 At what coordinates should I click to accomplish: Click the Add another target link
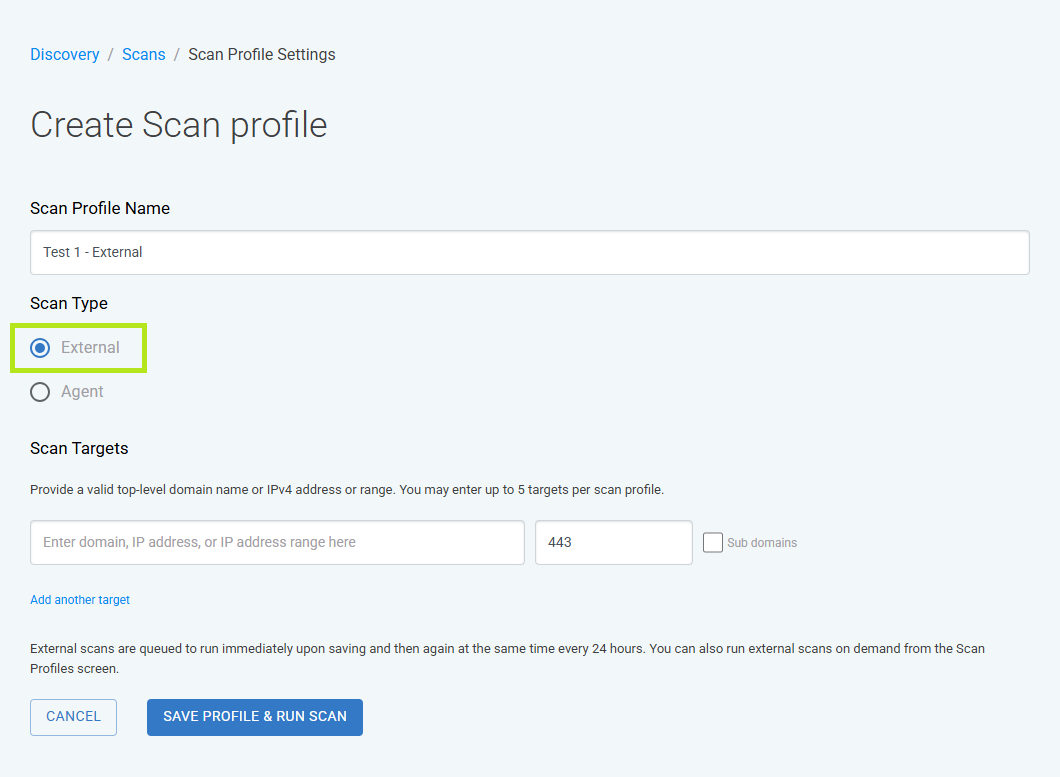tap(80, 600)
